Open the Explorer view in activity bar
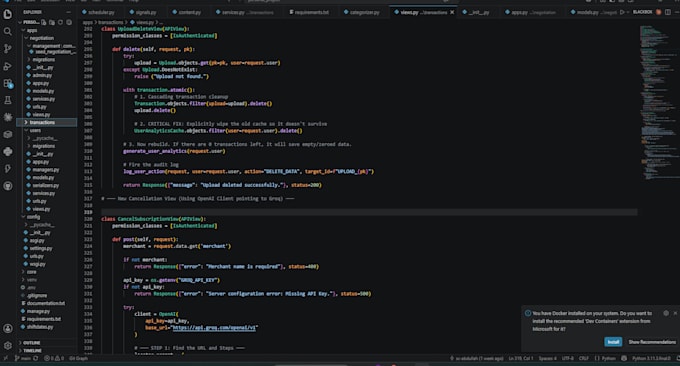 coord(7,14)
